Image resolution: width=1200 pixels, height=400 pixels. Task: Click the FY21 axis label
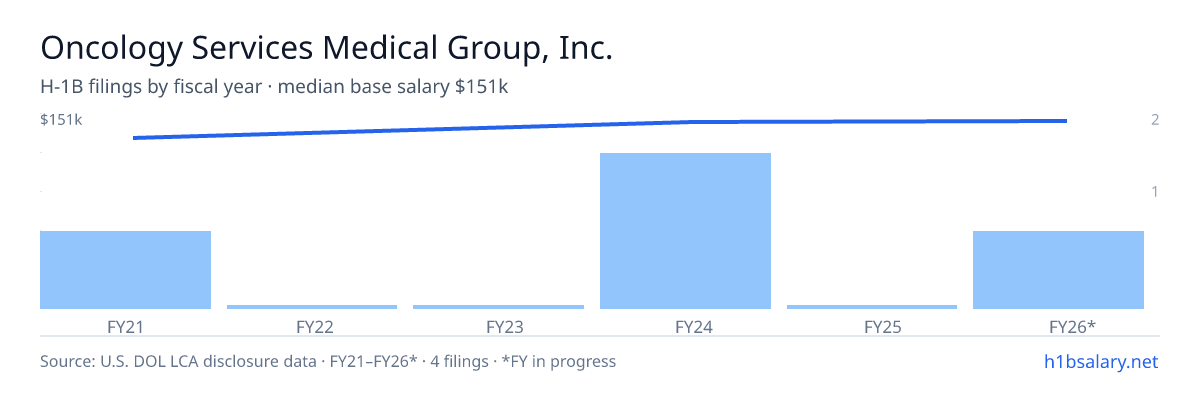point(125,326)
